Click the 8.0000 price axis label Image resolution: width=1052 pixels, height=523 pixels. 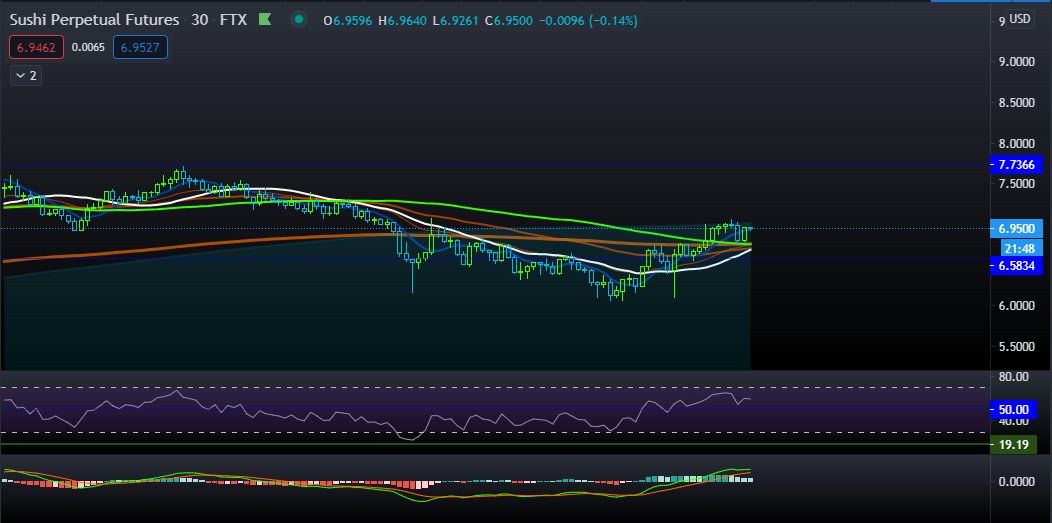pyautogui.click(x=1017, y=143)
